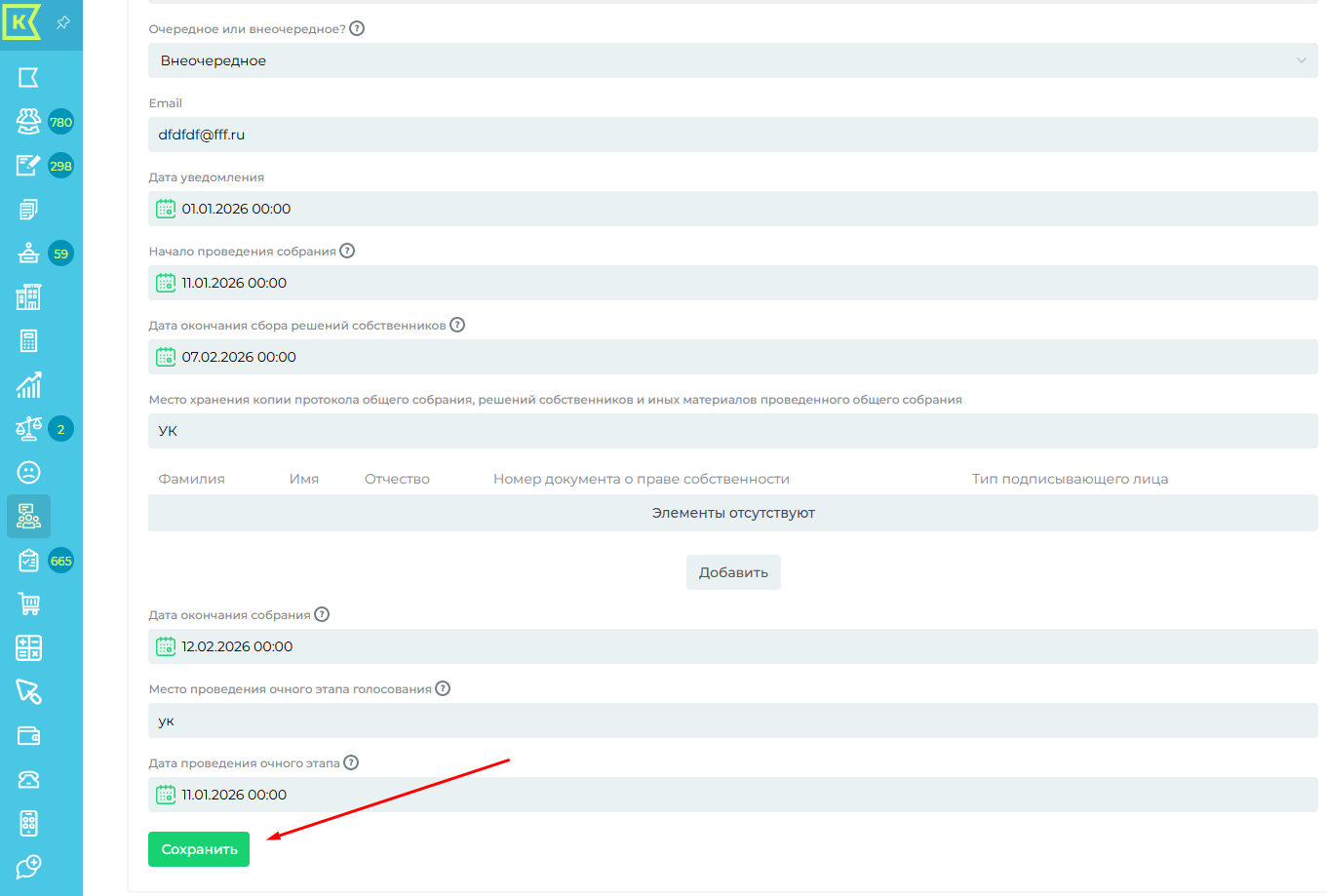This screenshot has height=896, width=1327.
Task: Pin the sidebar with the pushpin icon
Action: tap(63, 22)
